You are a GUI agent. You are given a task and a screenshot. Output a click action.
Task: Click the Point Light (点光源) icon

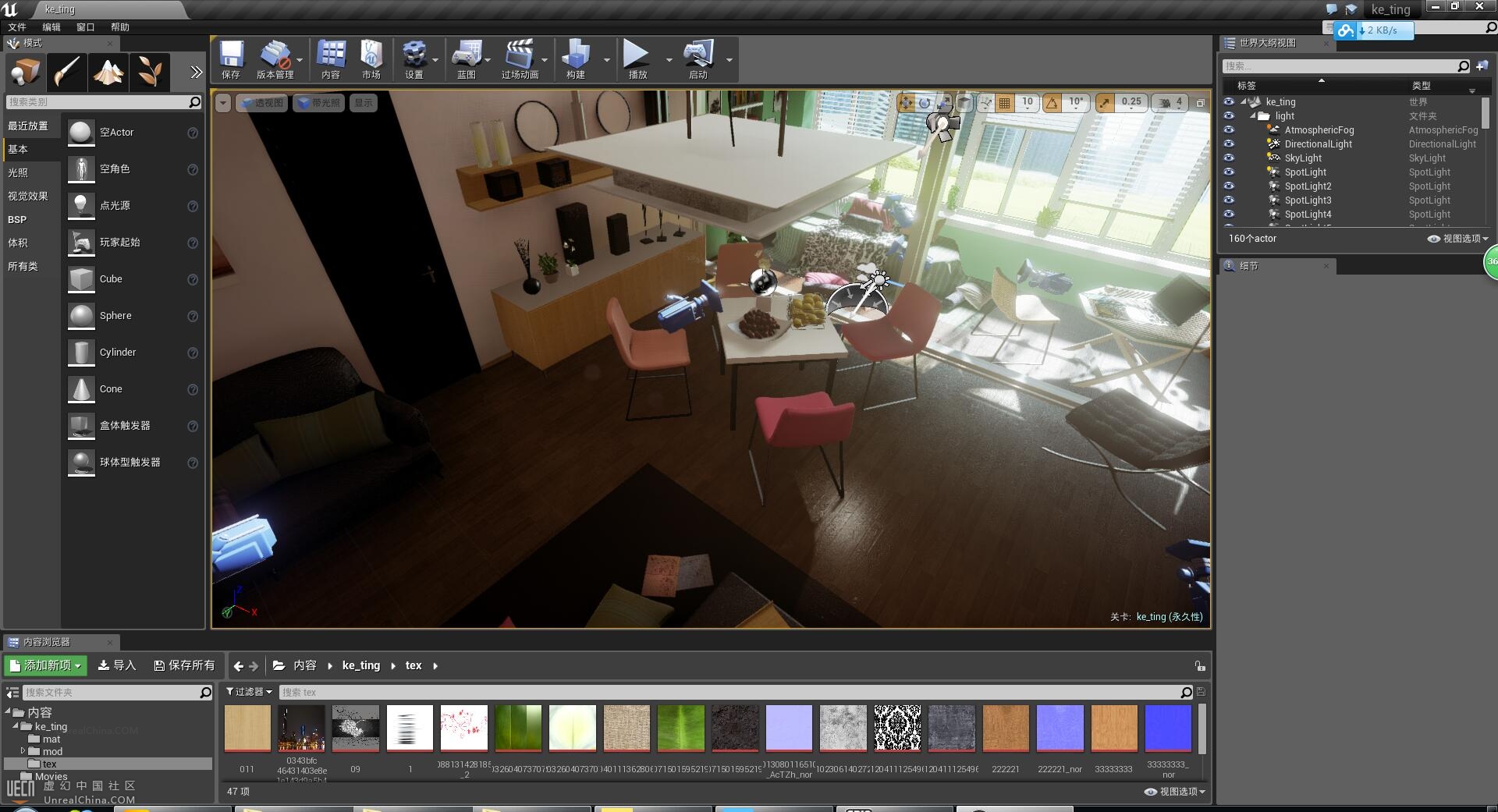[81, 206]
